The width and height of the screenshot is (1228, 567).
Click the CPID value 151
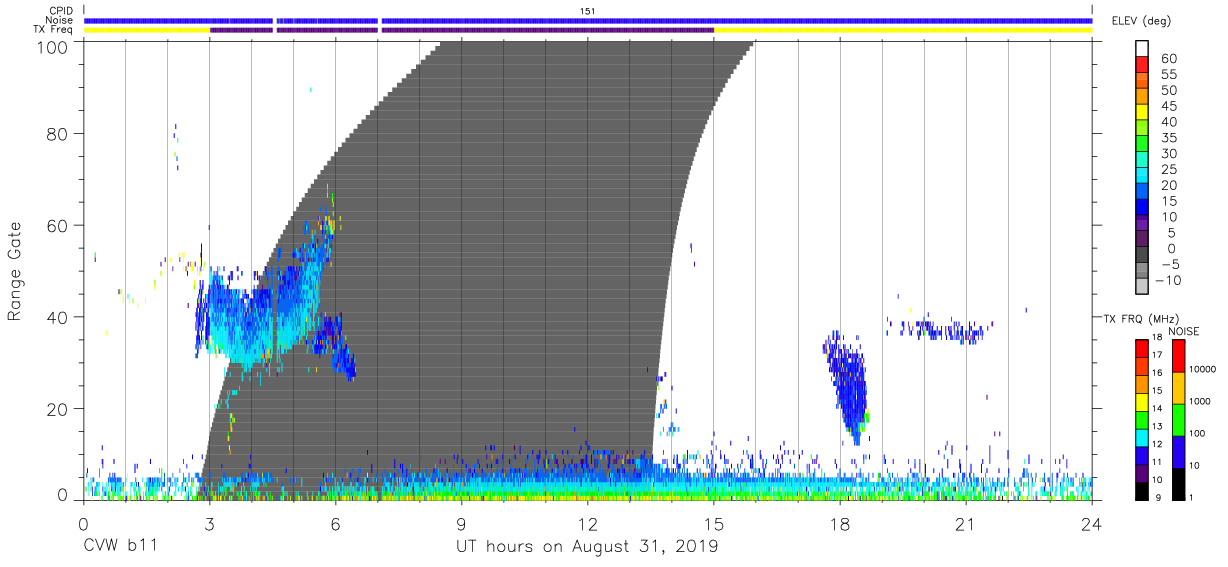587,11
